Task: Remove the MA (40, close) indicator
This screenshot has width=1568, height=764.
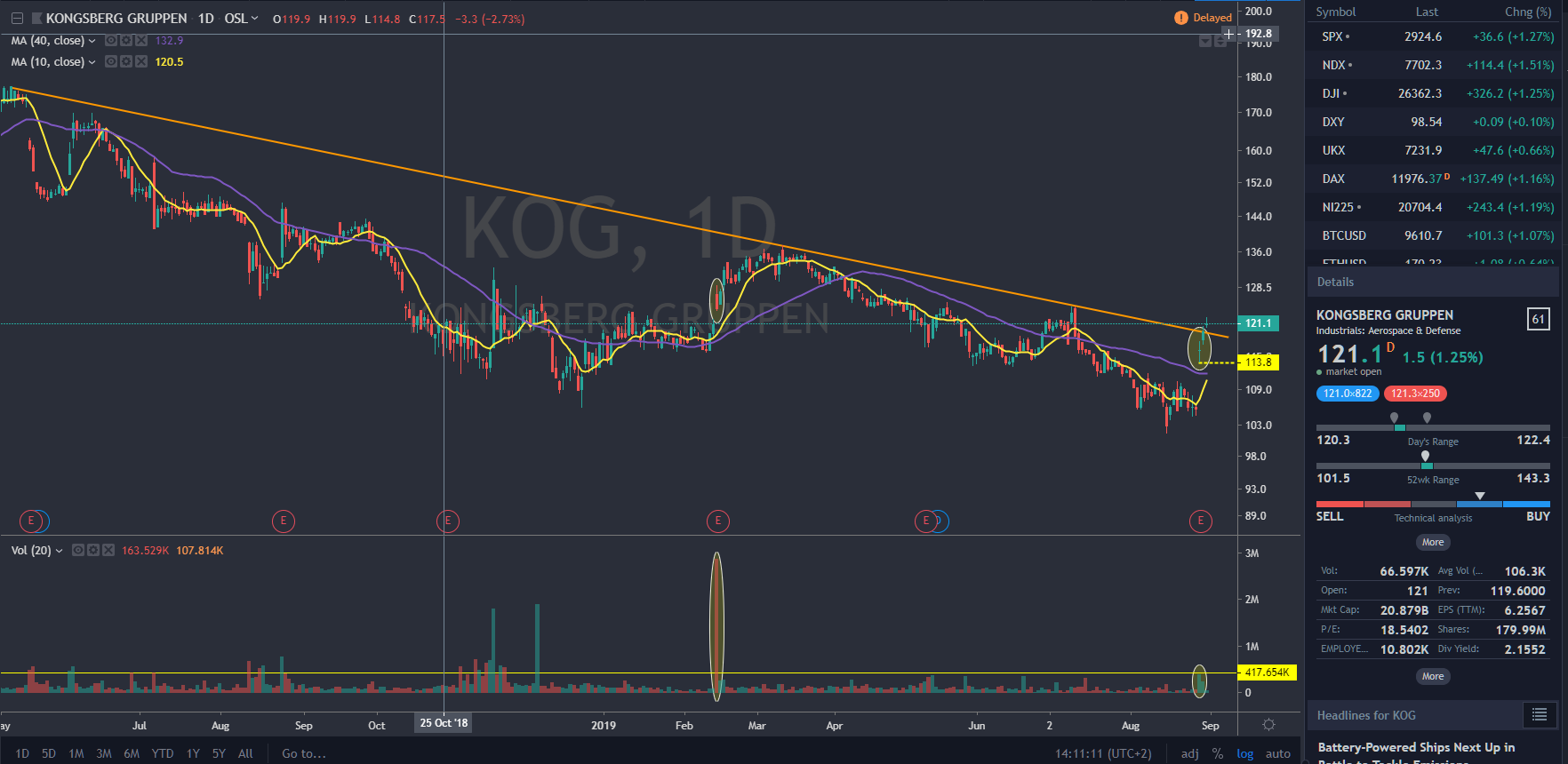Action: click(141, 41)
